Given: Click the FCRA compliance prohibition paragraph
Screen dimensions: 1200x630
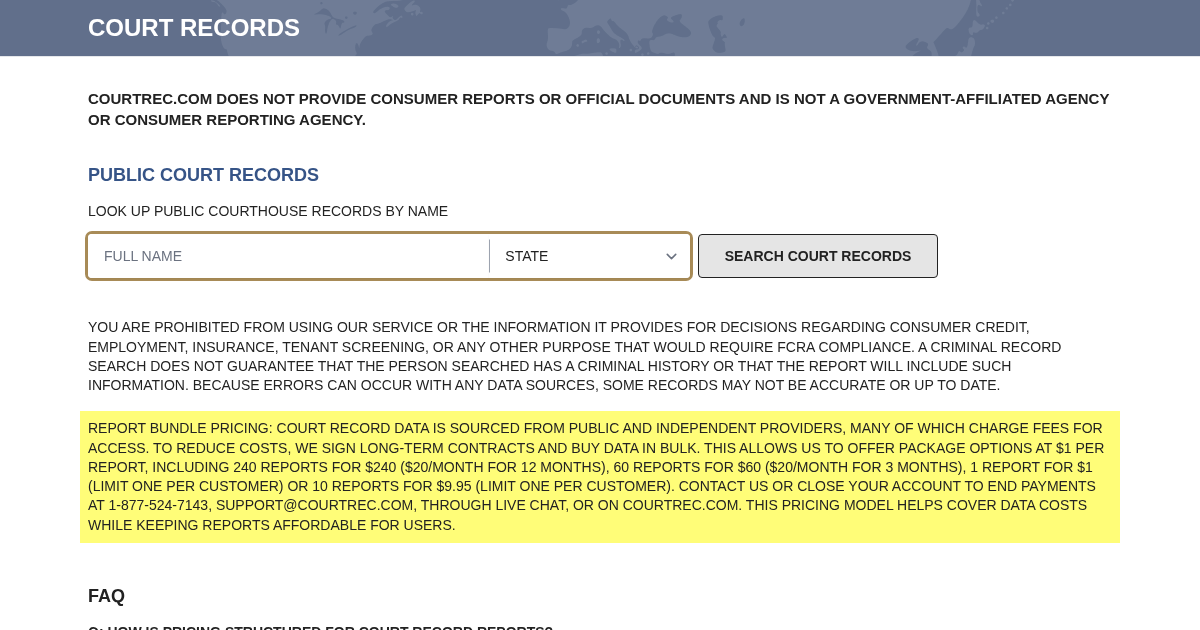Looking at the screenshot, I should pyautogui.click(x=575, y=356).
